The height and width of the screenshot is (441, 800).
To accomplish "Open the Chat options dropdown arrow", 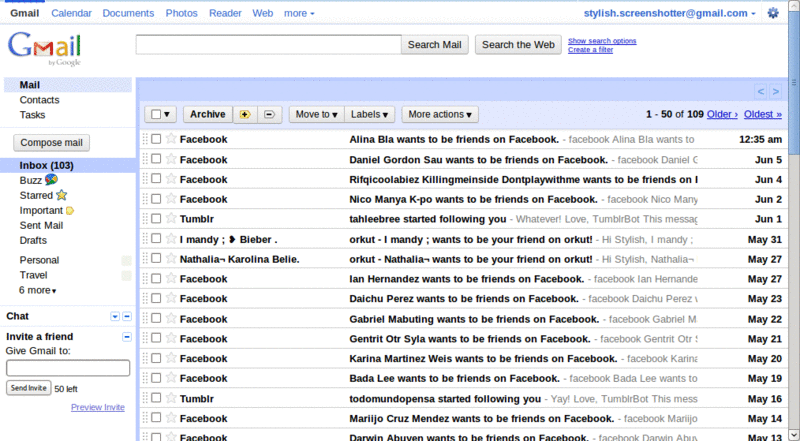I will tap(115, 316).
